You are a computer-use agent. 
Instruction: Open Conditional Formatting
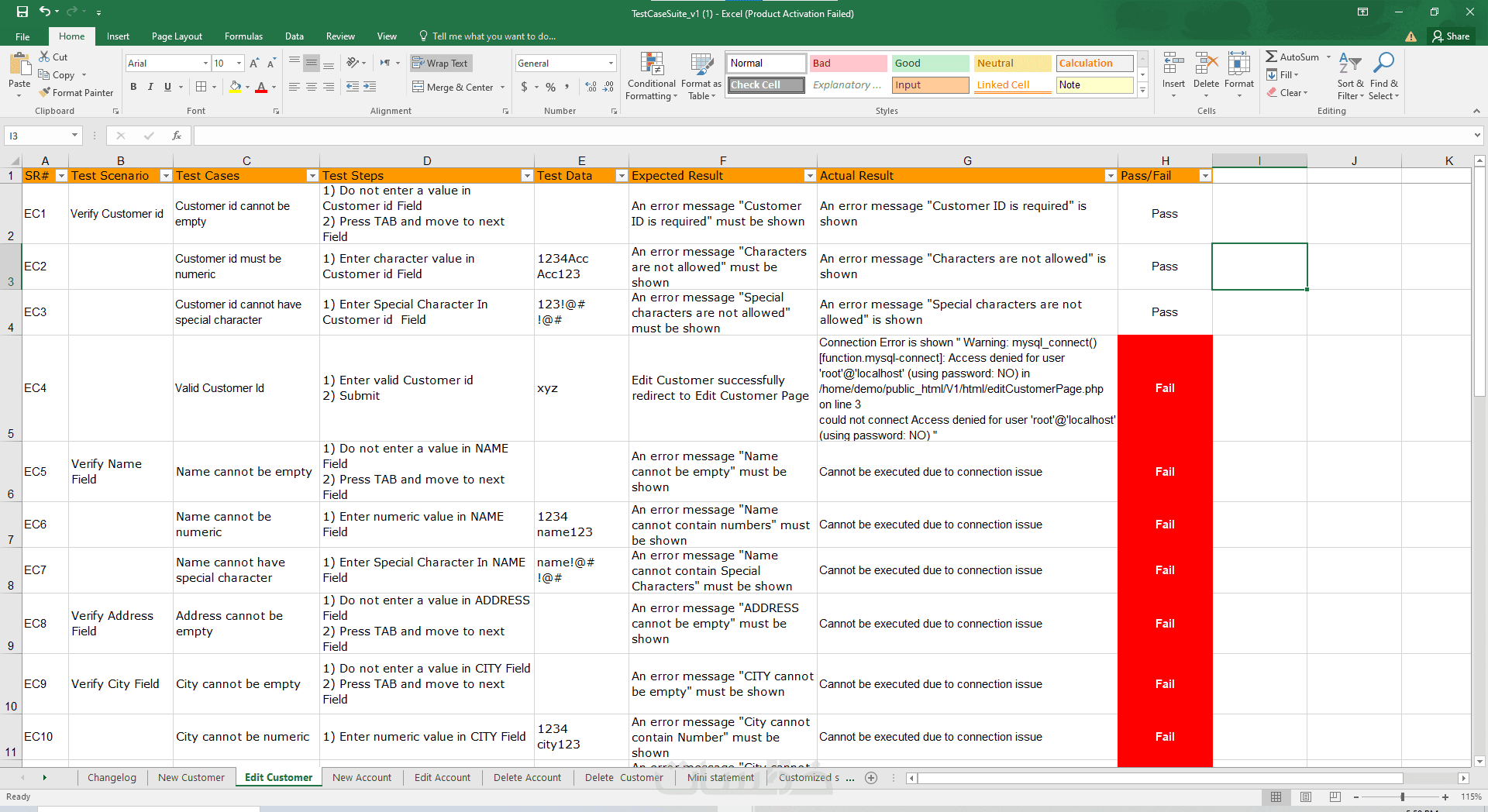coord(652,76)
